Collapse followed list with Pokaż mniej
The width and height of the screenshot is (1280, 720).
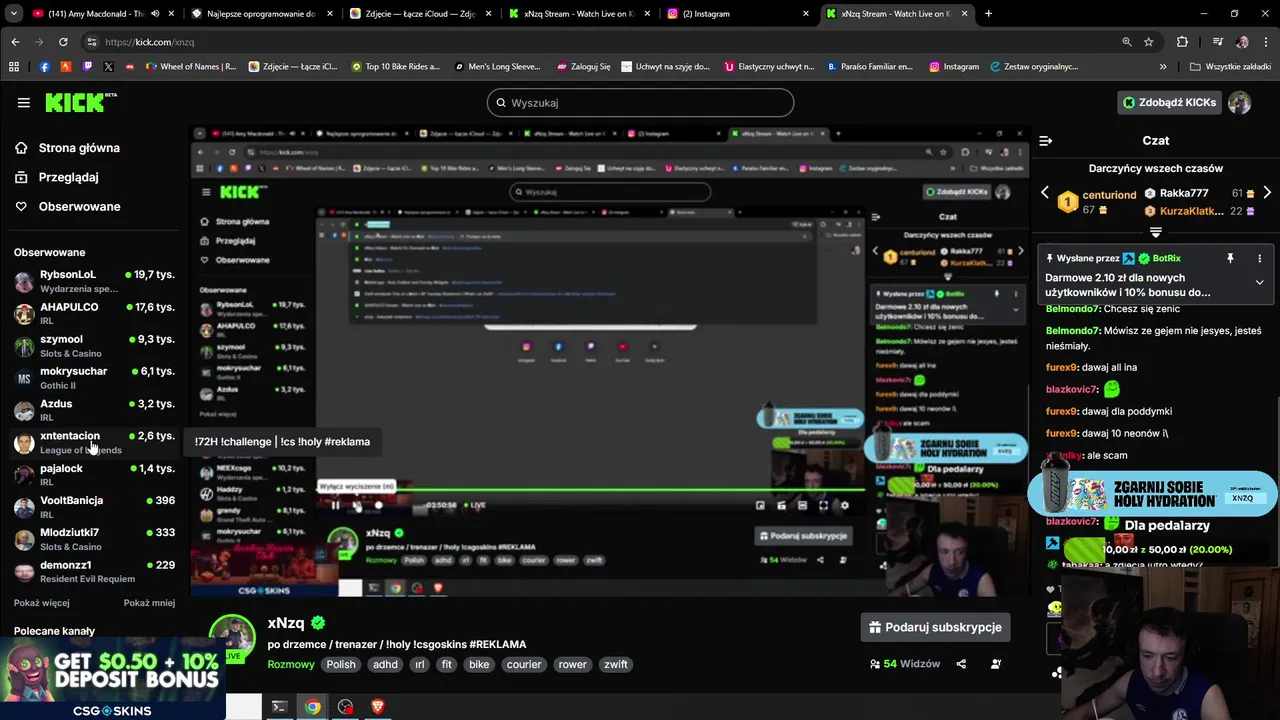coord(149,603)
